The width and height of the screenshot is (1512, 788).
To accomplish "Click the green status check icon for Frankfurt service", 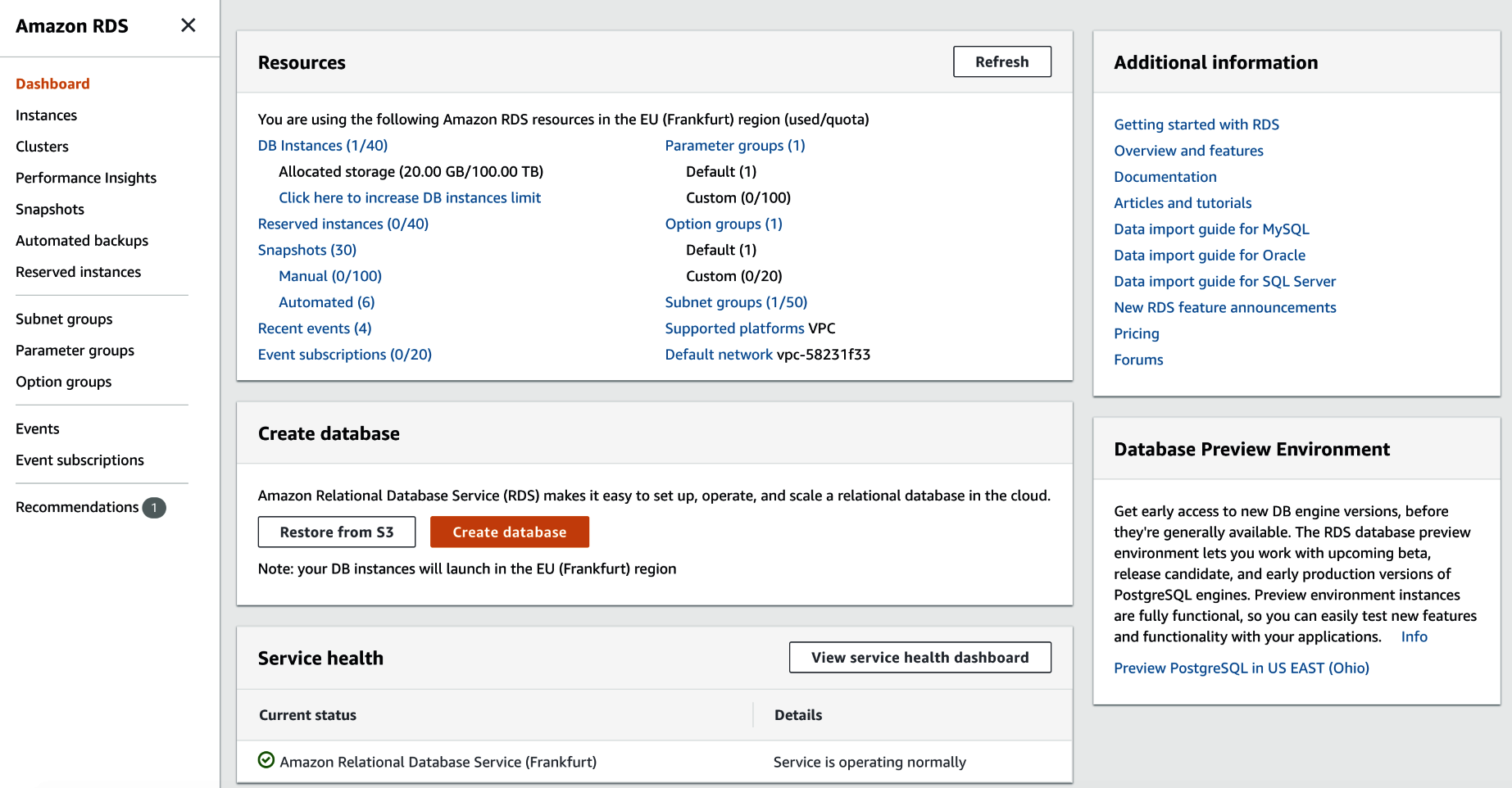I will tap(266, 760).
